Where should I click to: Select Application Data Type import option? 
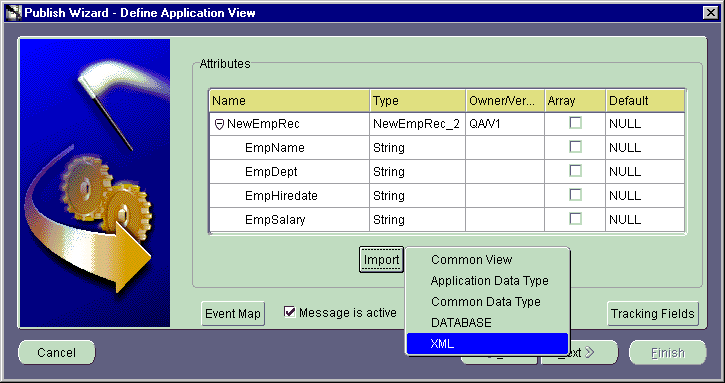point(487,281)
